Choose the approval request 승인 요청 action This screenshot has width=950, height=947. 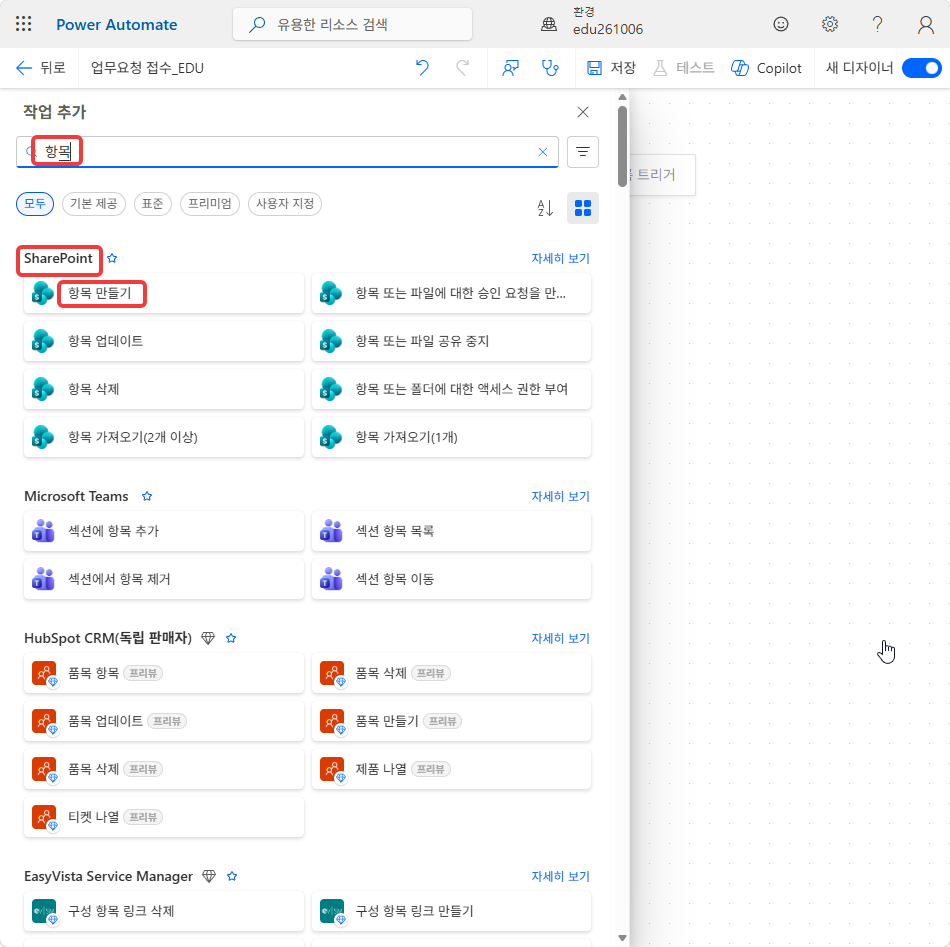[x=451, y=293]
